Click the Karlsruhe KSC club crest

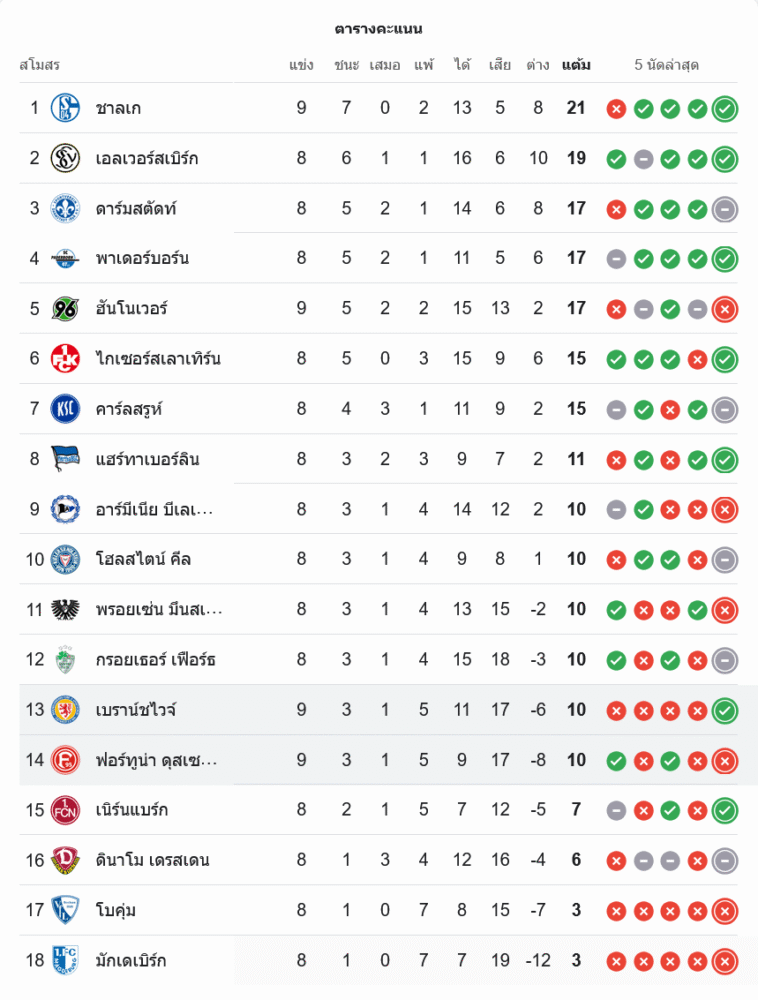65,409
